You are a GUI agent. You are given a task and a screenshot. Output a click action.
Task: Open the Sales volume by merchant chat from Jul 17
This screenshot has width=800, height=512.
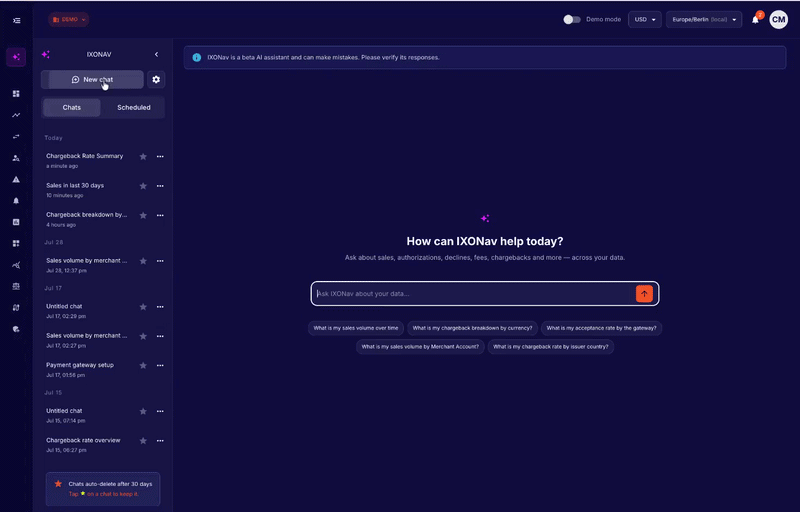click(x=86, y=340)
